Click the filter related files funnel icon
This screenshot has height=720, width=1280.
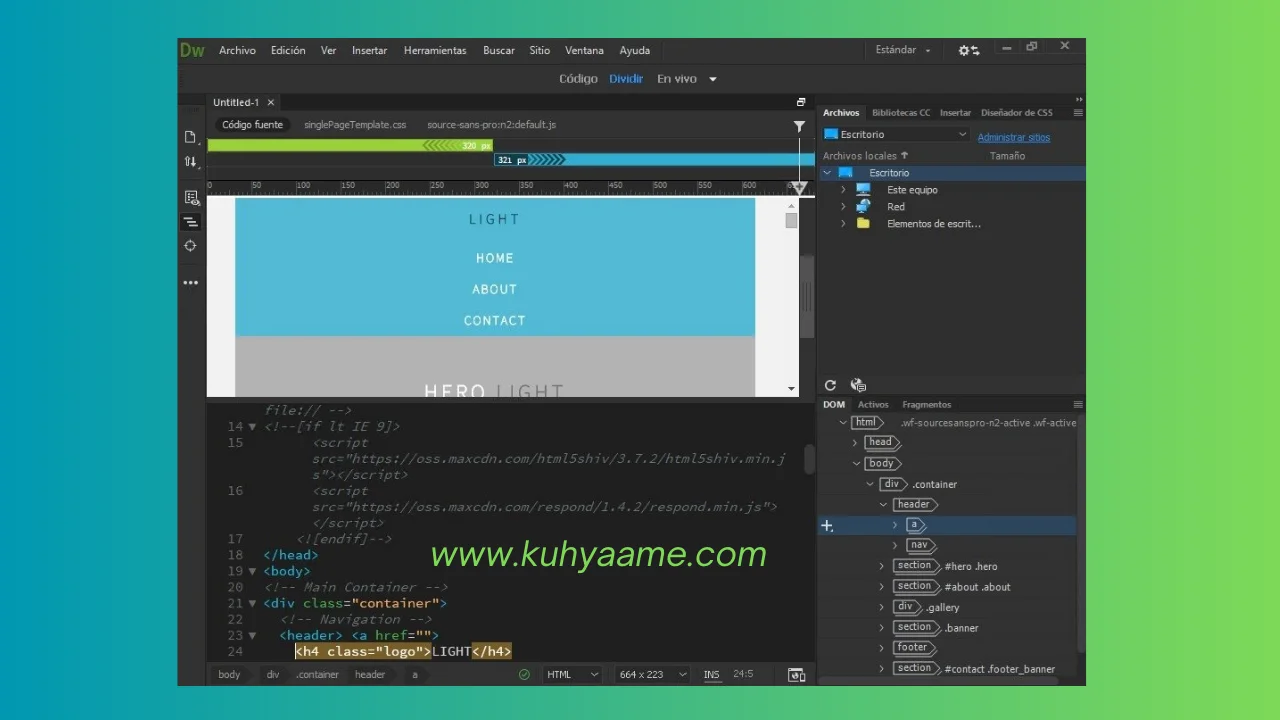coord(799,126)
